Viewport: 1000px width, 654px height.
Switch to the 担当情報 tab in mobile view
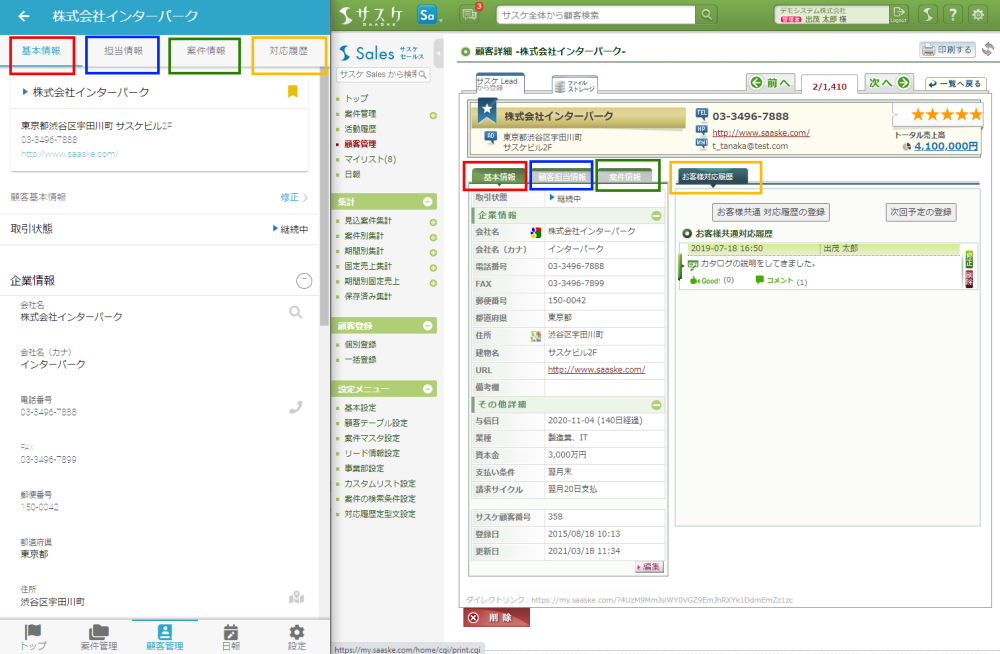[123, 51]
